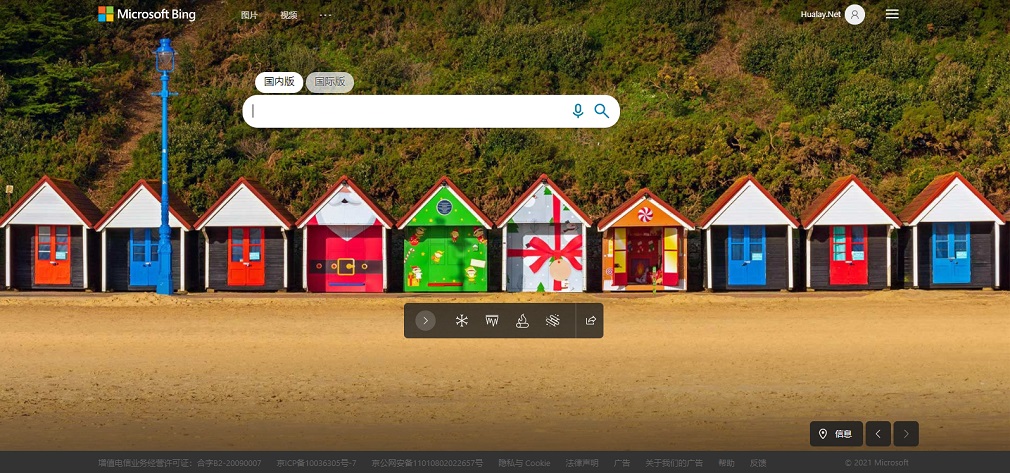Screen dimensions: 1010x473
Task: Click inside the Bing search box
Action: (410, 111)
